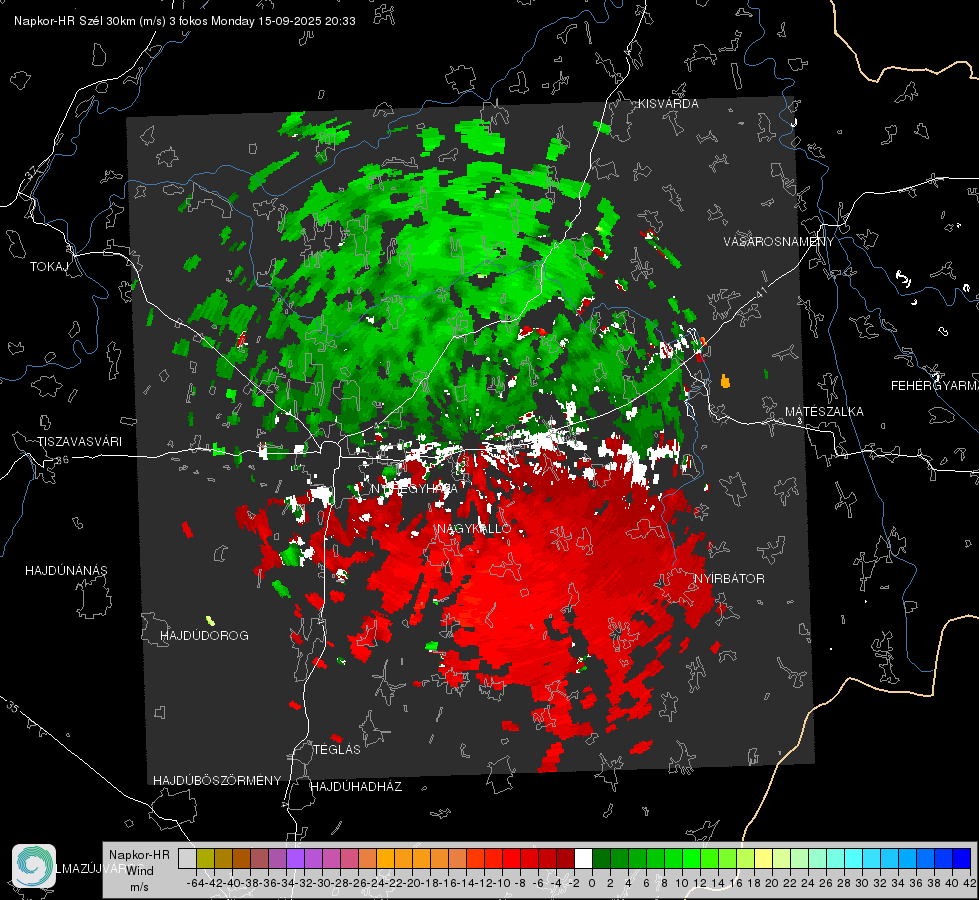Image resolution: width=979 pixels, height=900 pixels.
Task: Click the Napkor-HR legend title
Action: pos(139,855)
